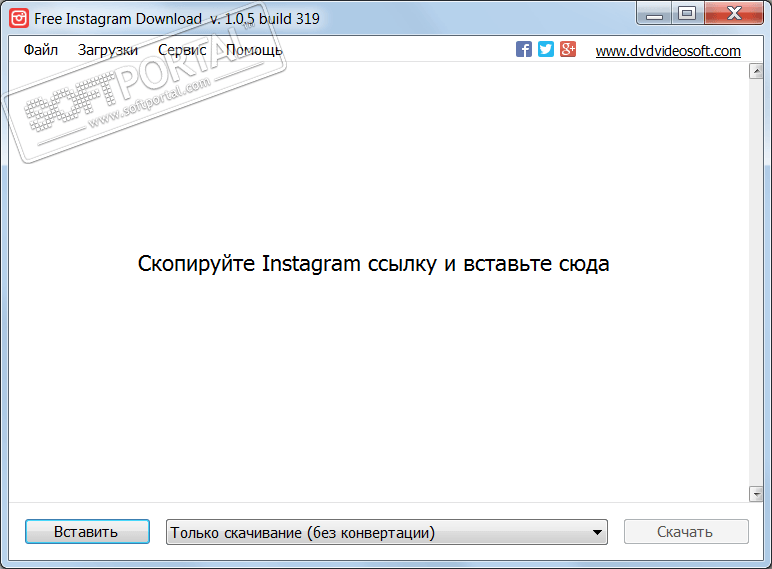Click the Скачать button
Screen dimensions: 772x569
[686, 532]
